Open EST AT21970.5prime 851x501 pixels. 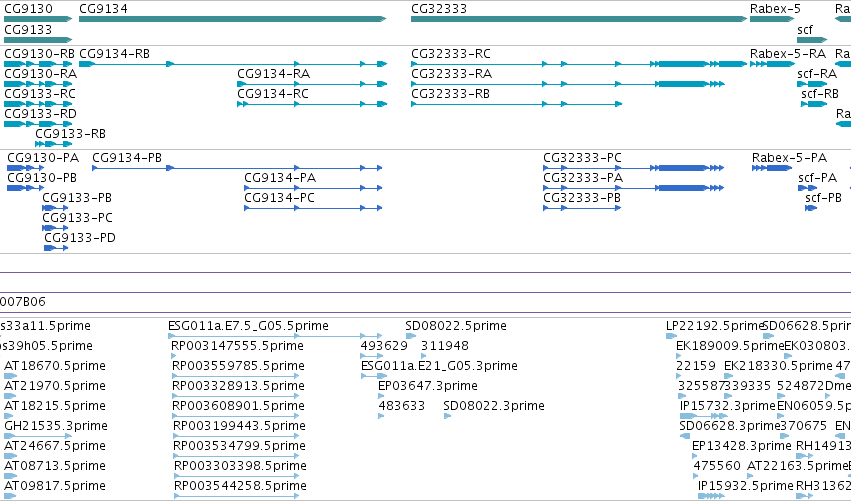click(x=55, y=386)
